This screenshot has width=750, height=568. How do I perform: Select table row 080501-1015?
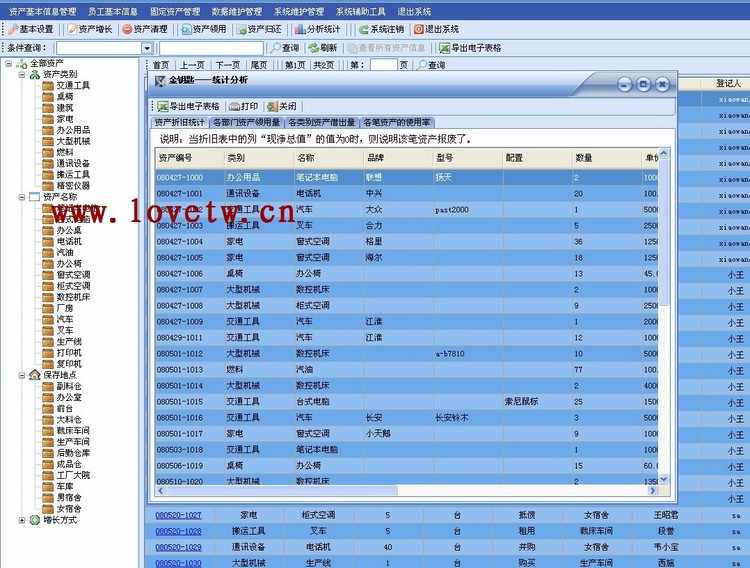tap(407, 402)
